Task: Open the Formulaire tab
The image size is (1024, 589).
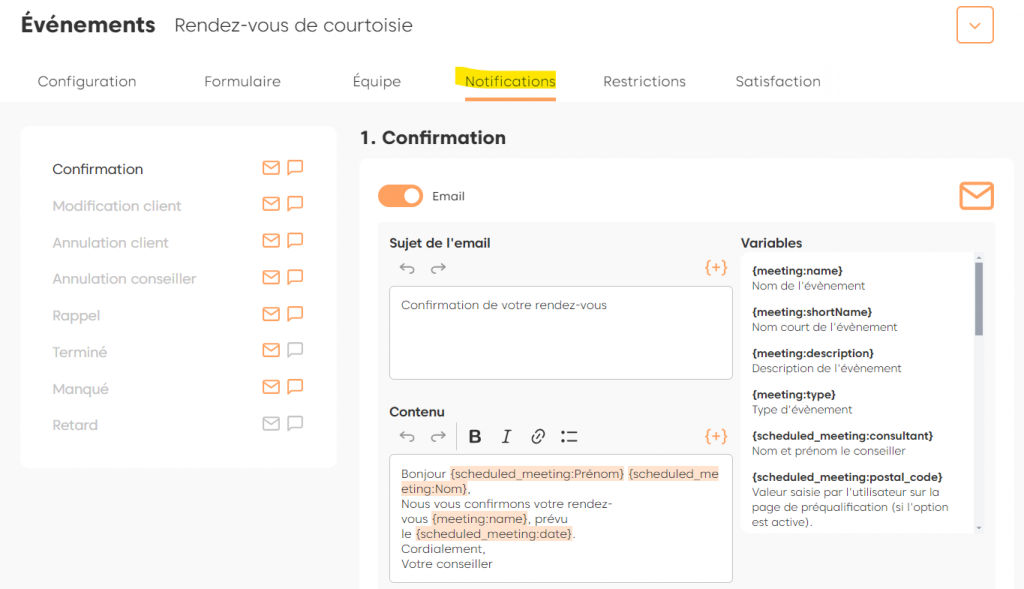Action: (242, 81)
